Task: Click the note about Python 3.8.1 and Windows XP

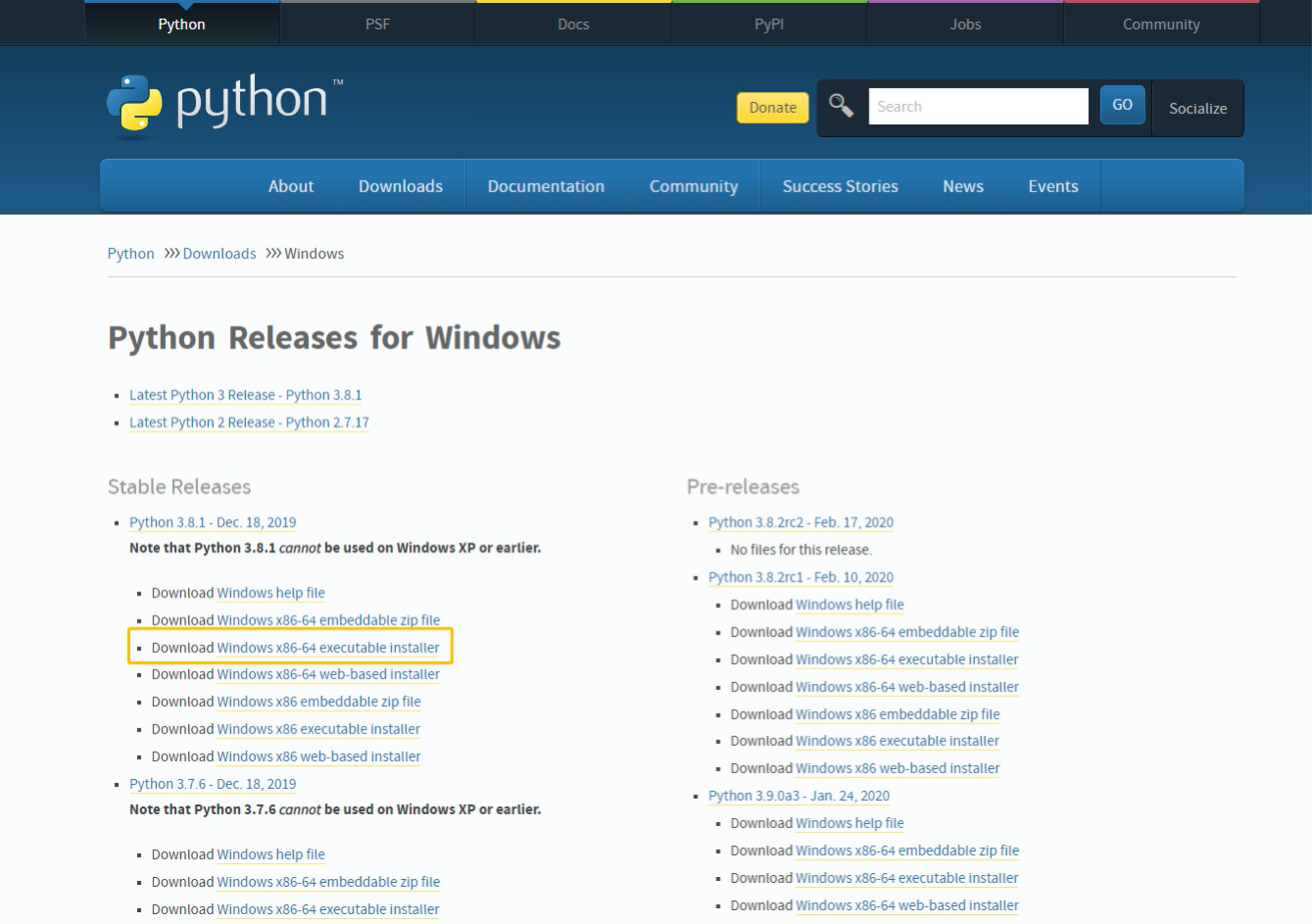Action: click(x=335, y=548)
